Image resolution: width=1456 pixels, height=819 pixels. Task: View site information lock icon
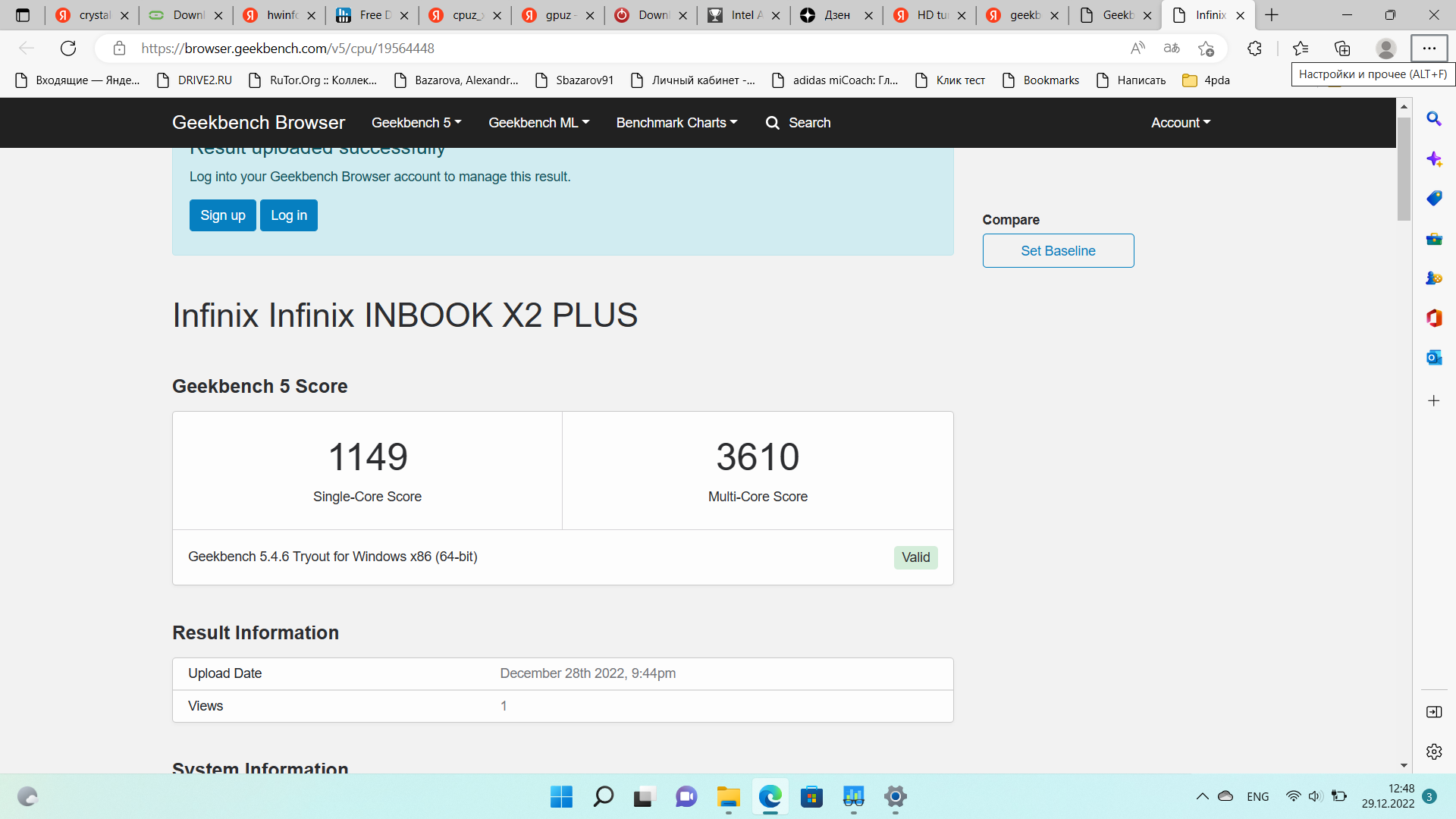119,49
